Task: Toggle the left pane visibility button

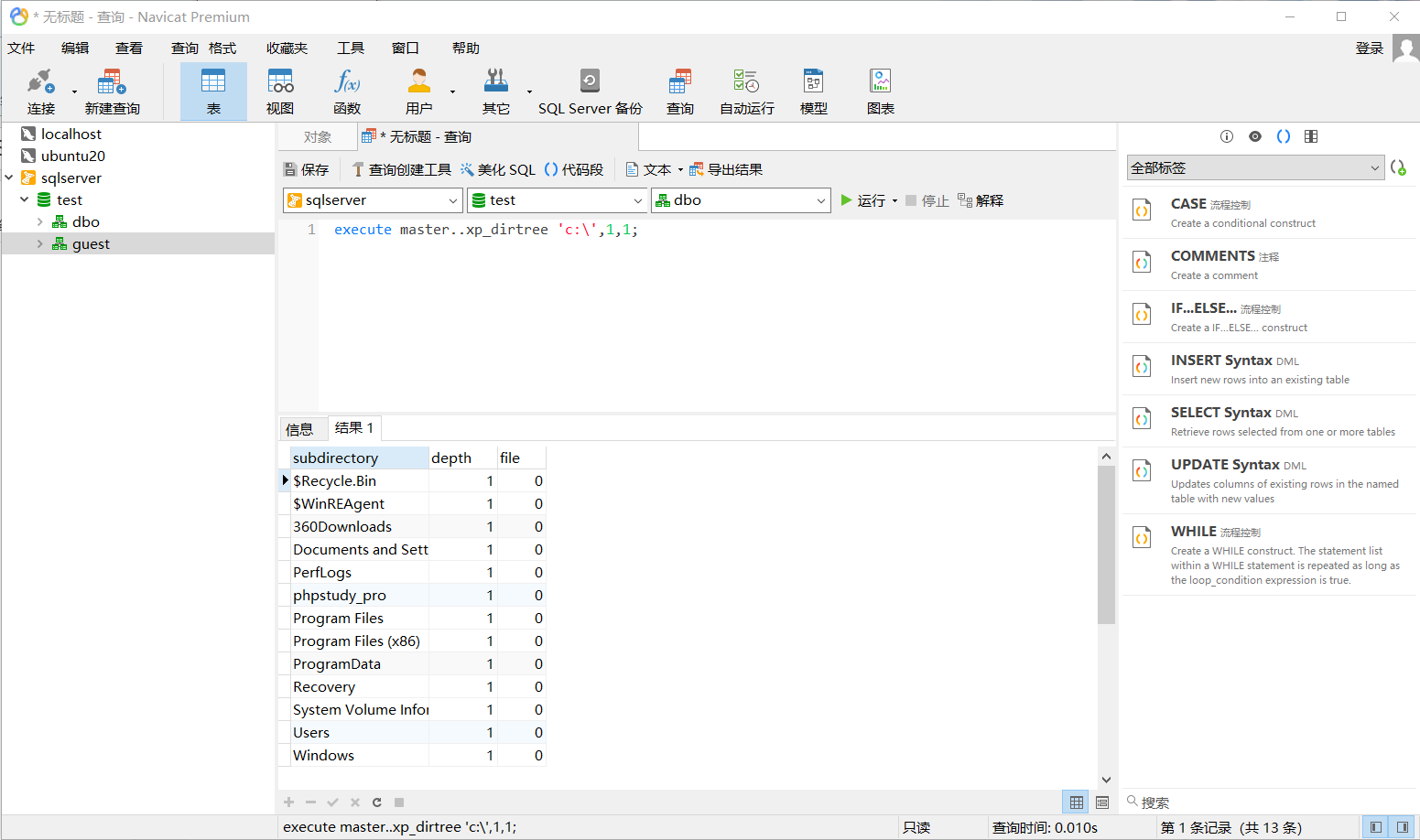Action: pyautogui.click(x=1375, y=827)
